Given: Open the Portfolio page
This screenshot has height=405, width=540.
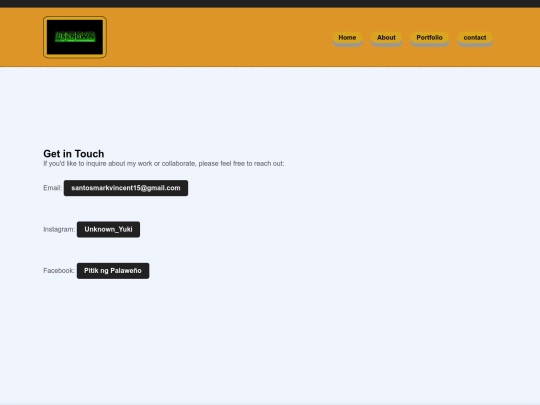Looking at the screenshot, I should 429,38.
